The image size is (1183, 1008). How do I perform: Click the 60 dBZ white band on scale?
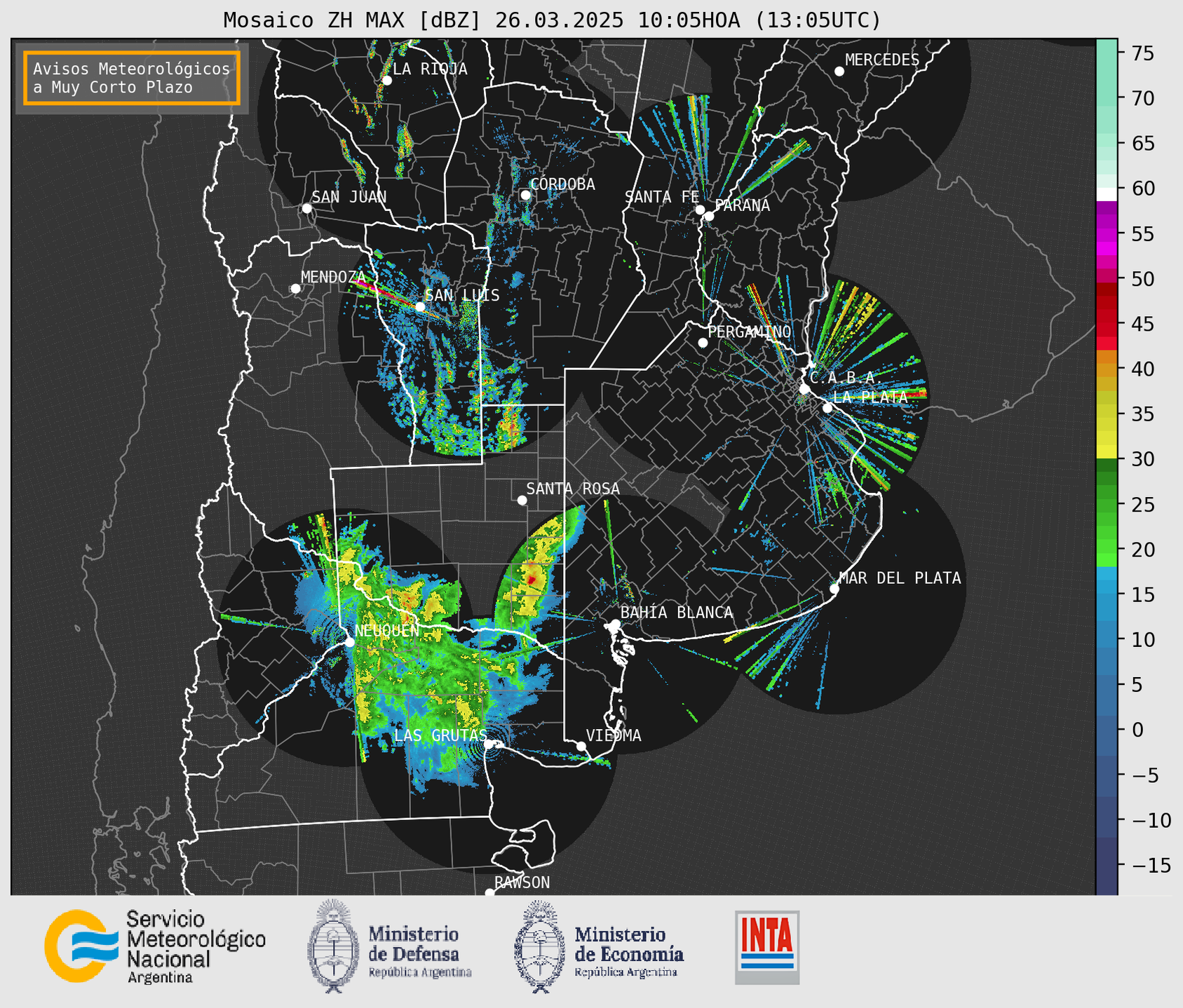point(1106,194)
